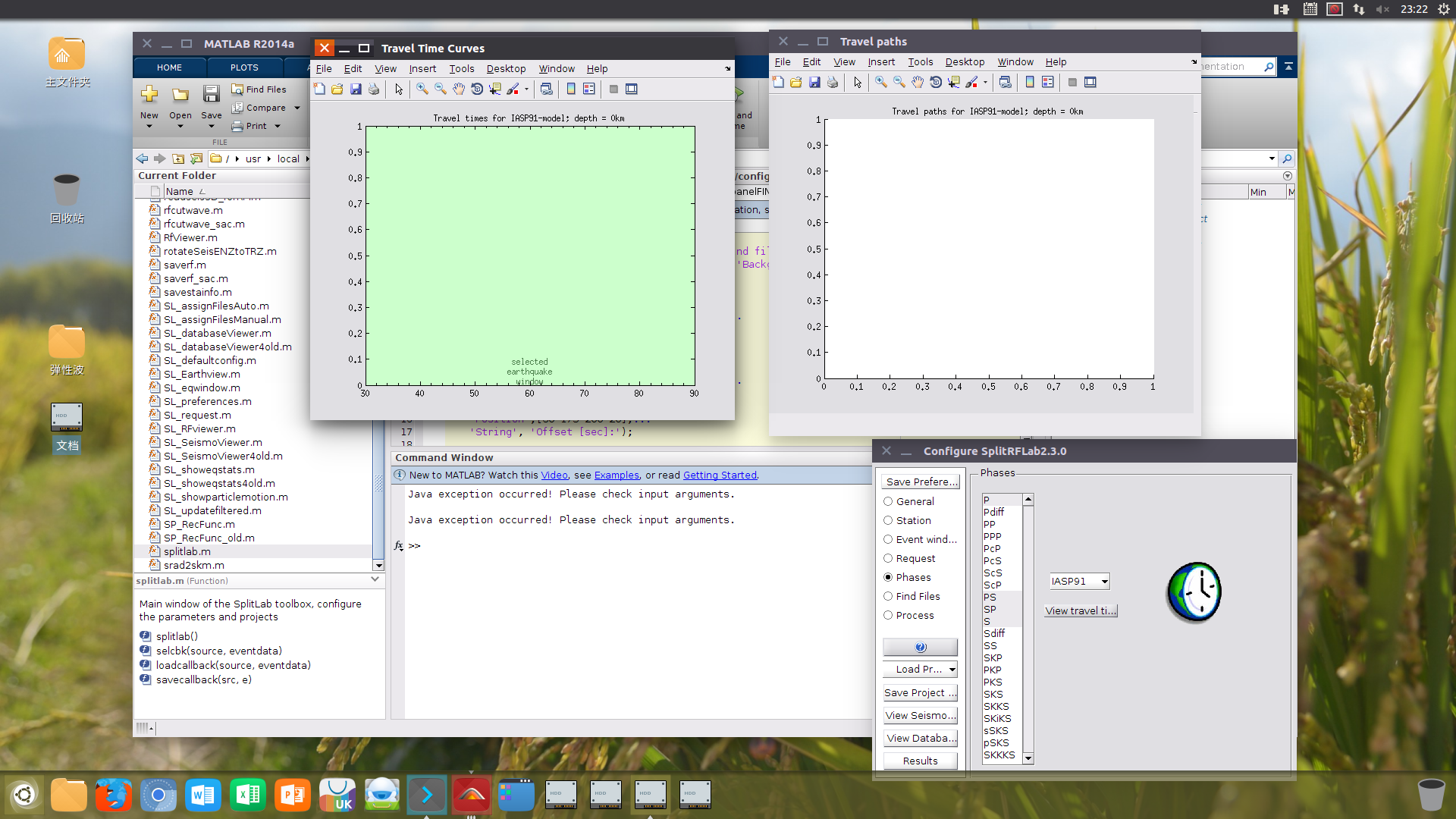Launch Firefox from the taskbar

[113, 795]
